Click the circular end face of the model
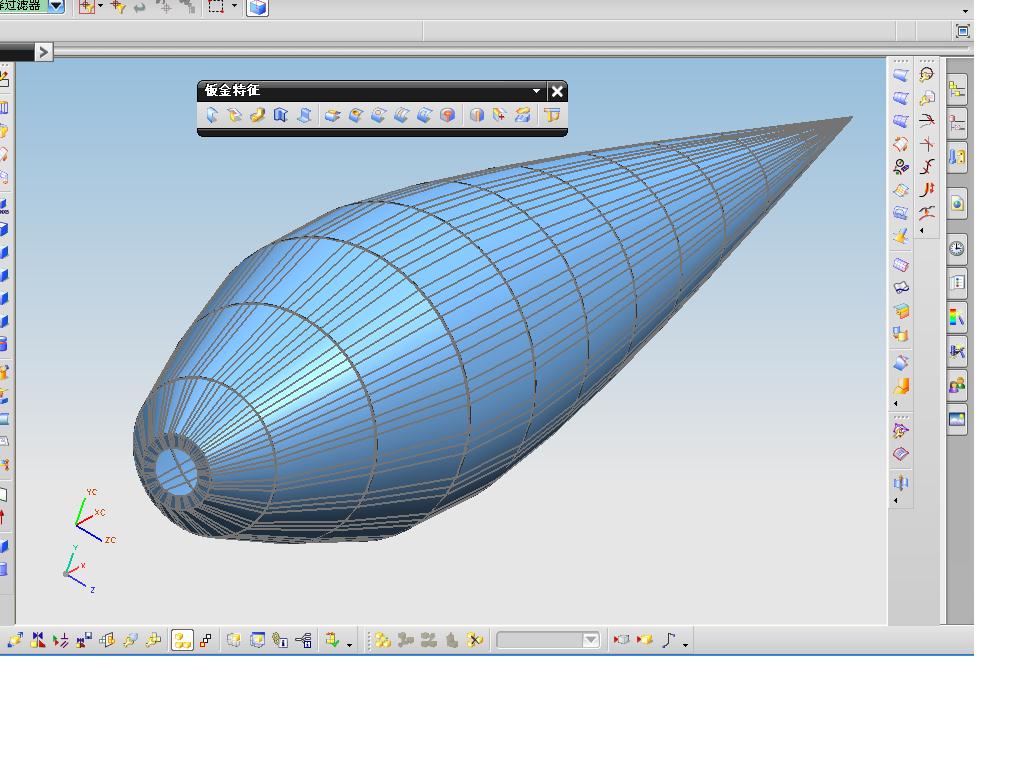This screenshot has width=1024, height=768. point(175,472)
